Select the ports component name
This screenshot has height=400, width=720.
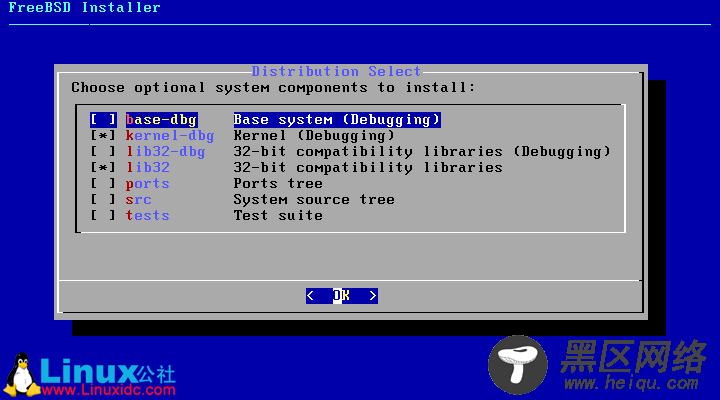point(148,184)
